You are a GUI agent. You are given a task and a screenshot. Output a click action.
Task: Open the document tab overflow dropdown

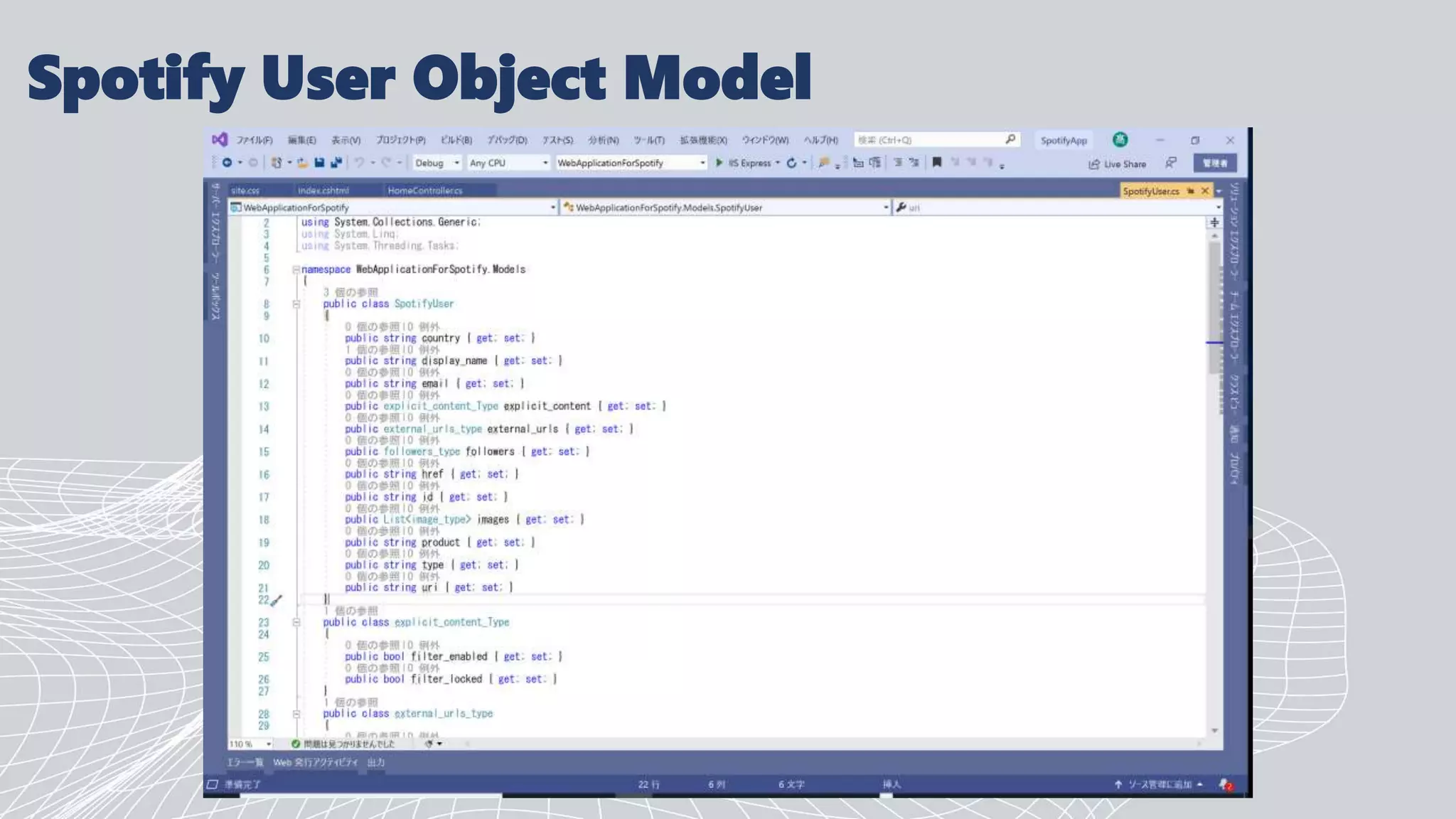[1219, 191]
